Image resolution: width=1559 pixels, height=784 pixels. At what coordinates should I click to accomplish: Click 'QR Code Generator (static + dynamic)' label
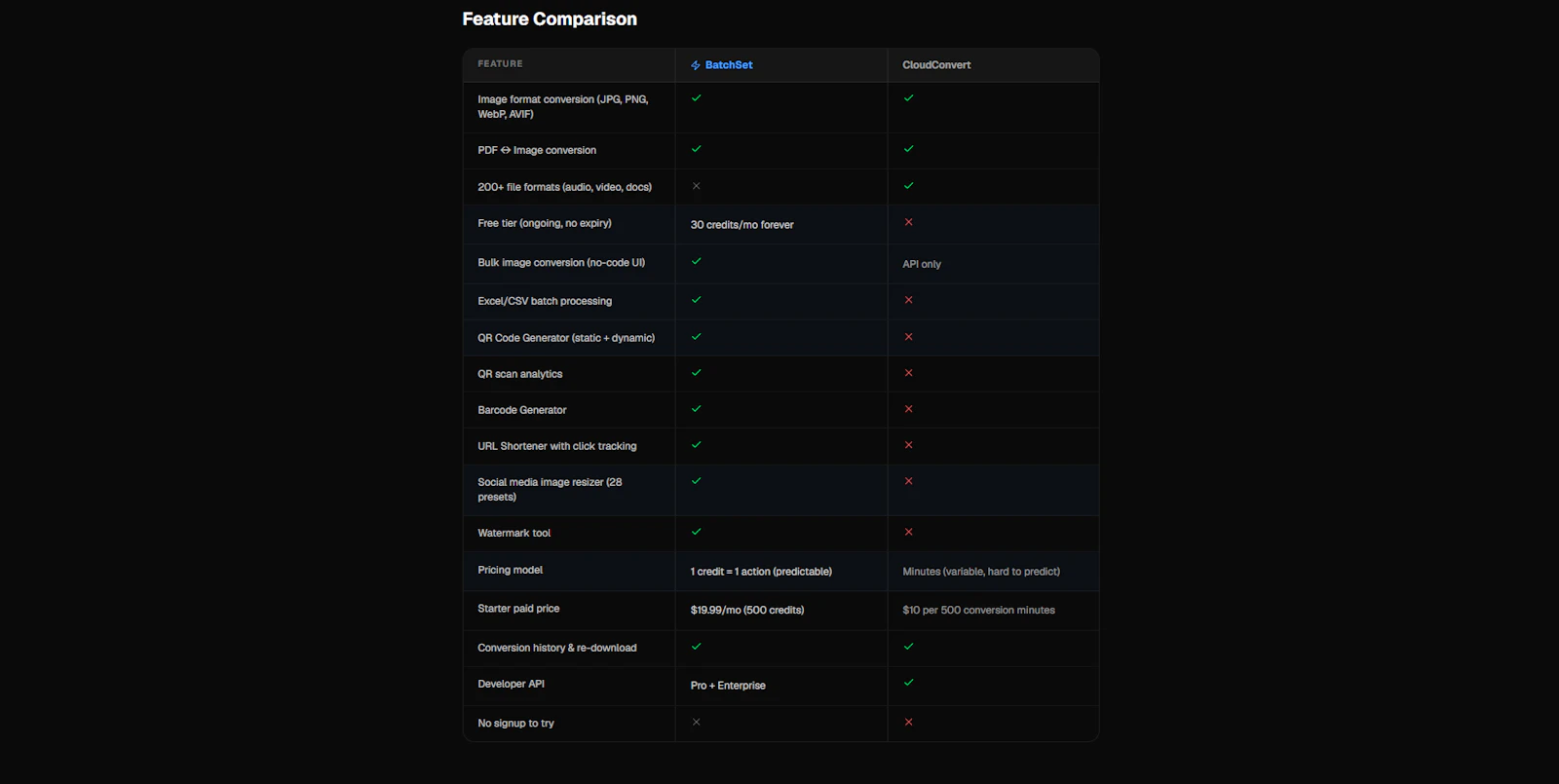566,338
